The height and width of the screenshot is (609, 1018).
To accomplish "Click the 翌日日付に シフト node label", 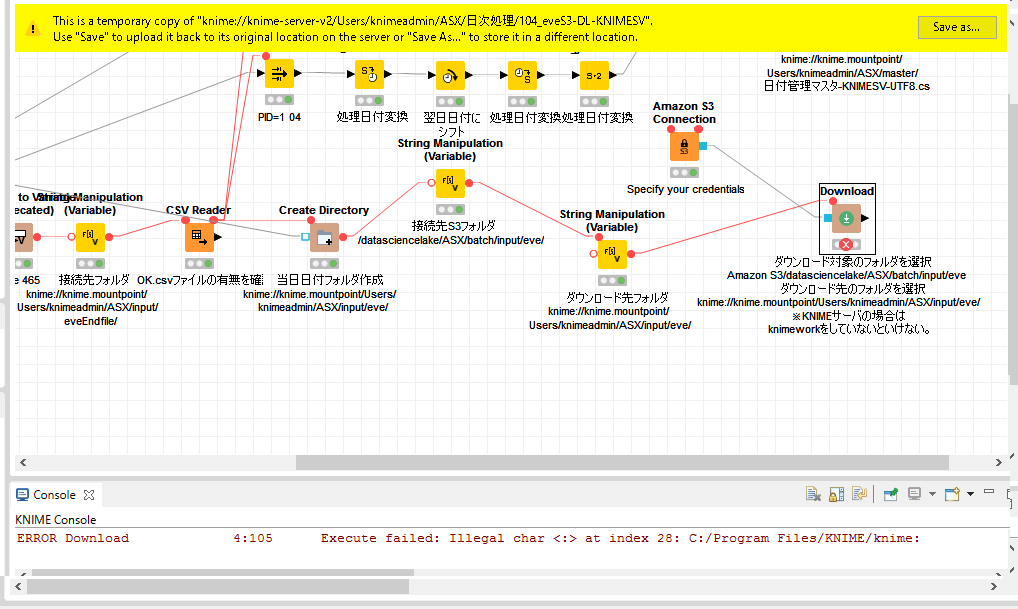I will click(451, 124).
